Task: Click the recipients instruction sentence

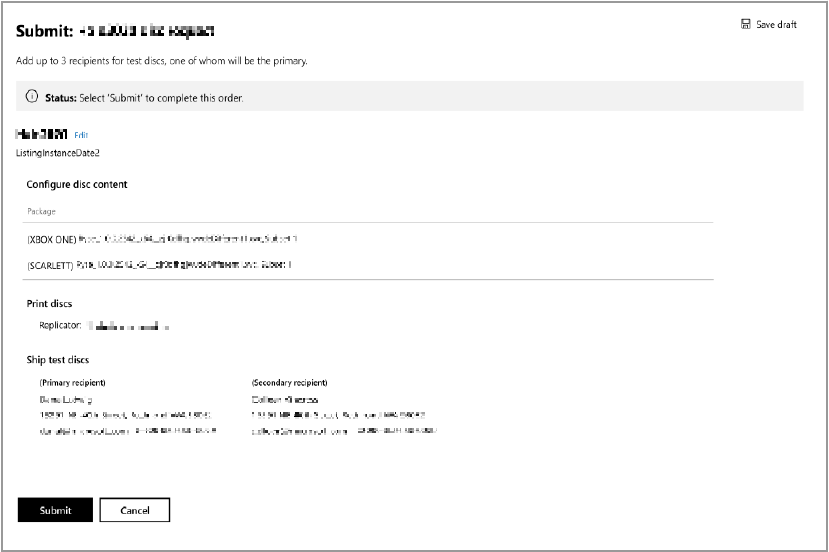Action: [x=162, y=61]
